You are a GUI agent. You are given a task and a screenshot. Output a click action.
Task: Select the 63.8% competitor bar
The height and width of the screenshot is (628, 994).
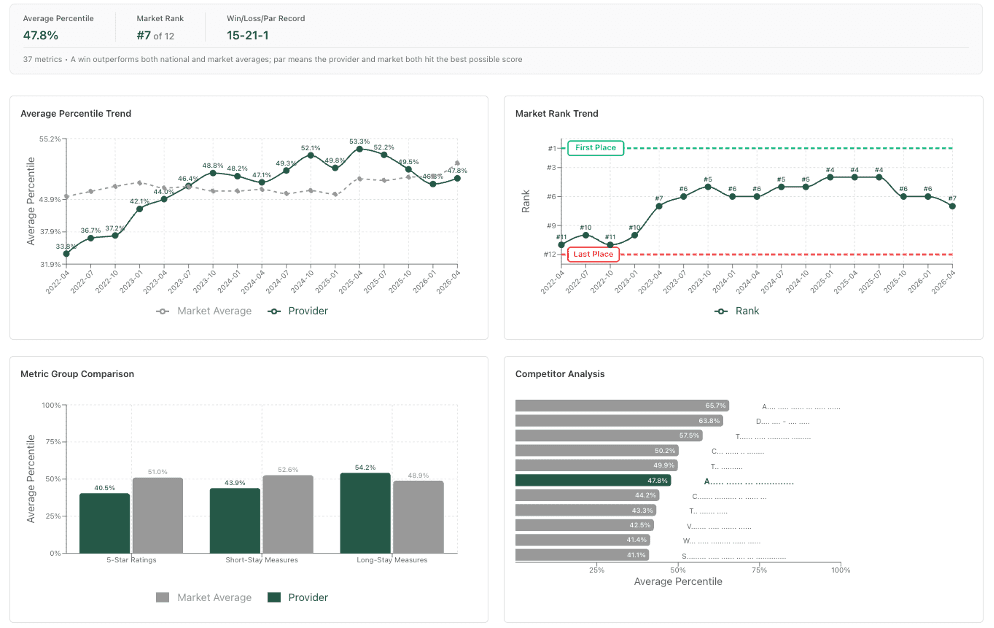[x=619, y=421]
